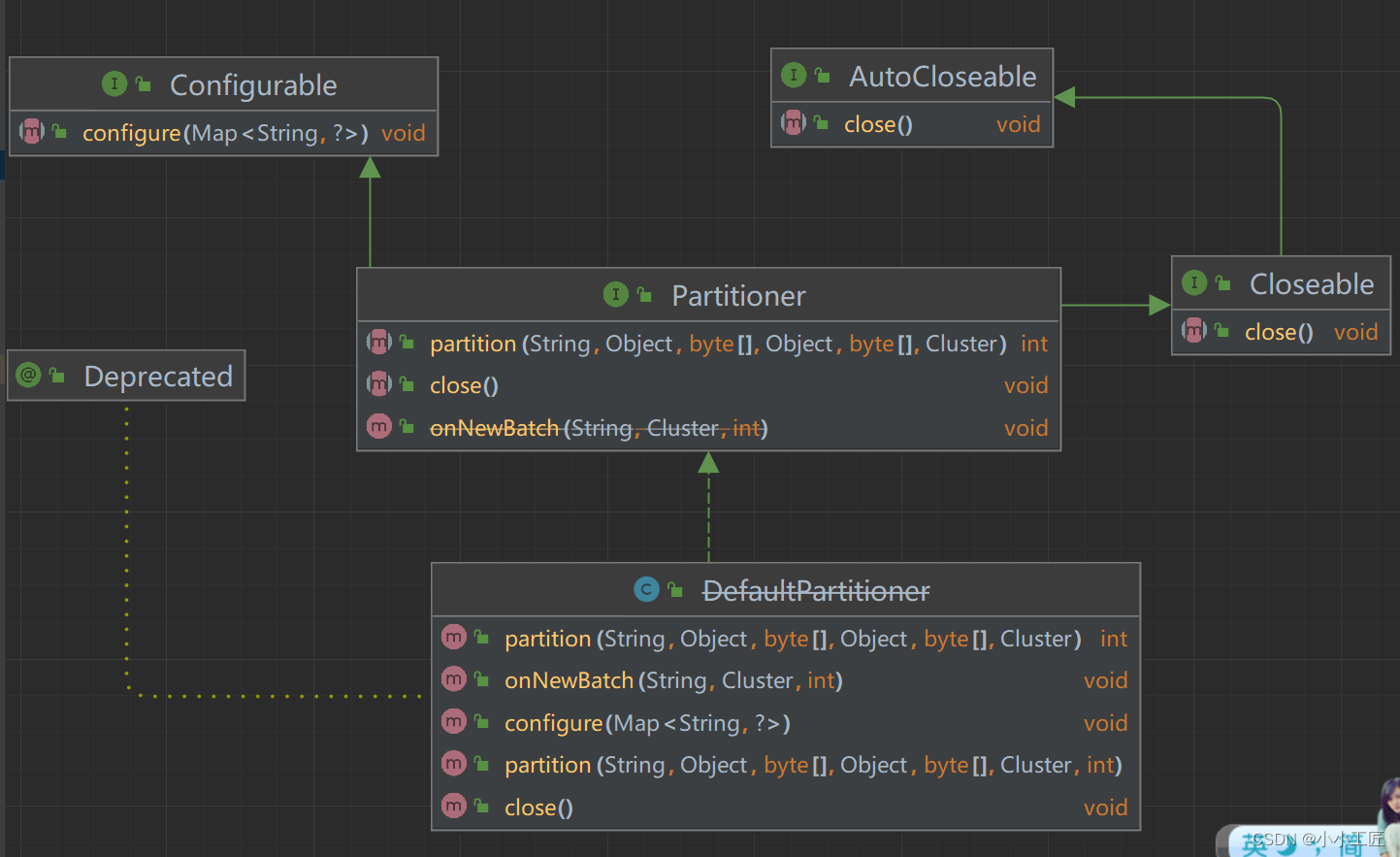
Task: Click the annotation icon beside Deprecated
Action: click(29, 376)
